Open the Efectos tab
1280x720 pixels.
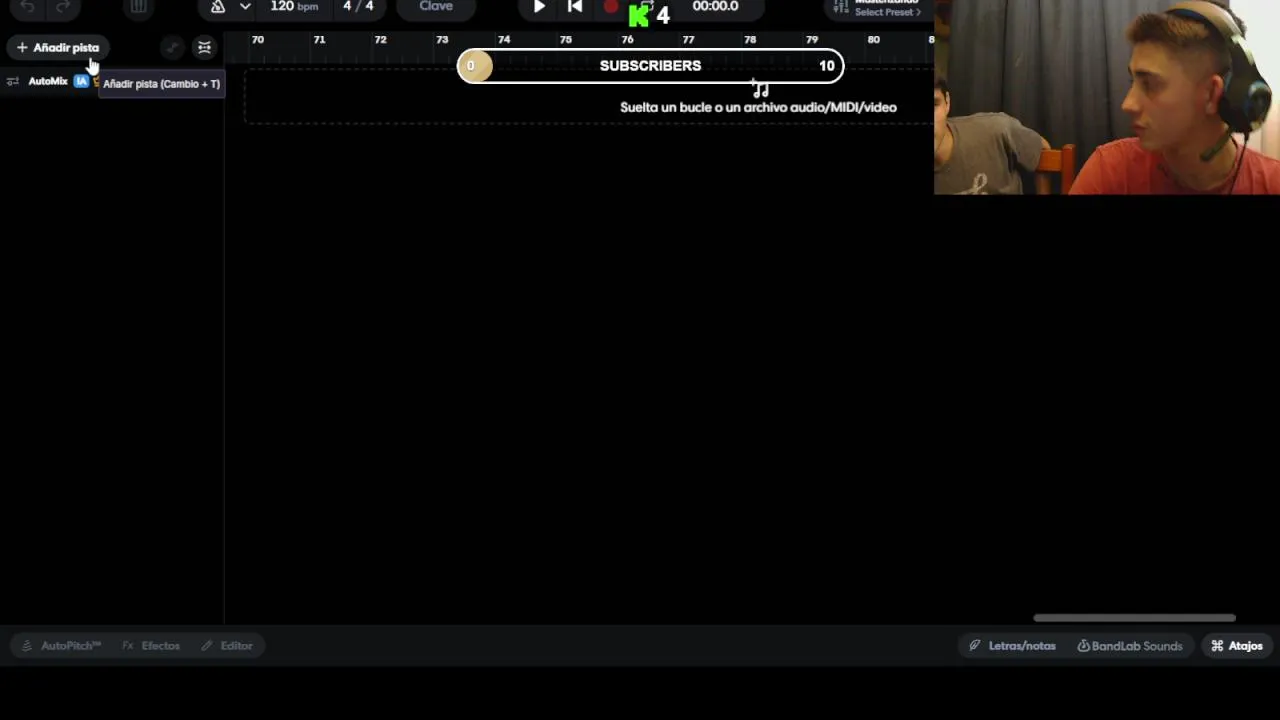pyautogui.click(x=151, y=646)
